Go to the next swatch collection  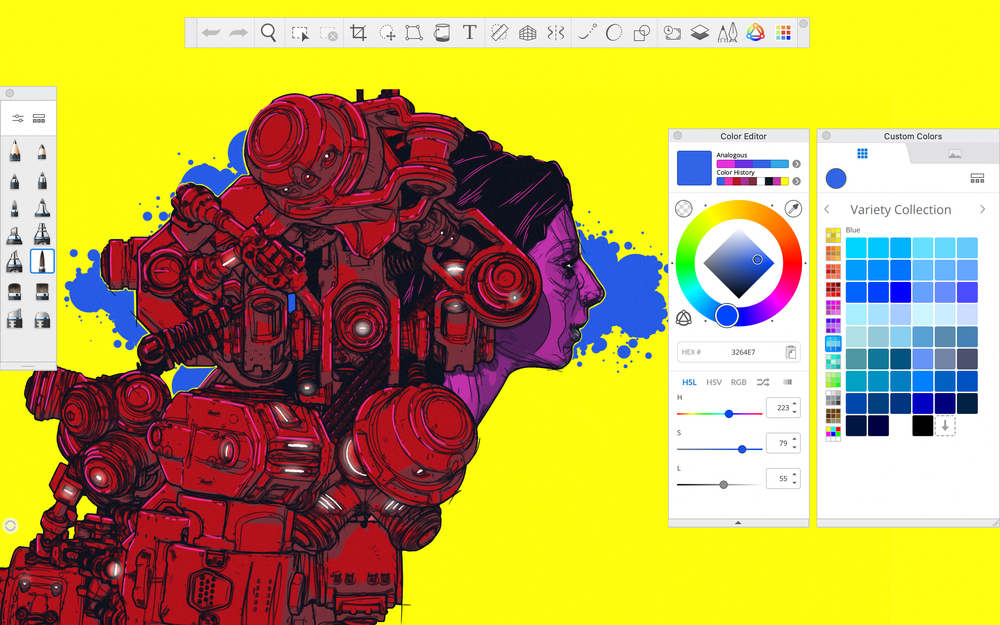pos(982,209)
